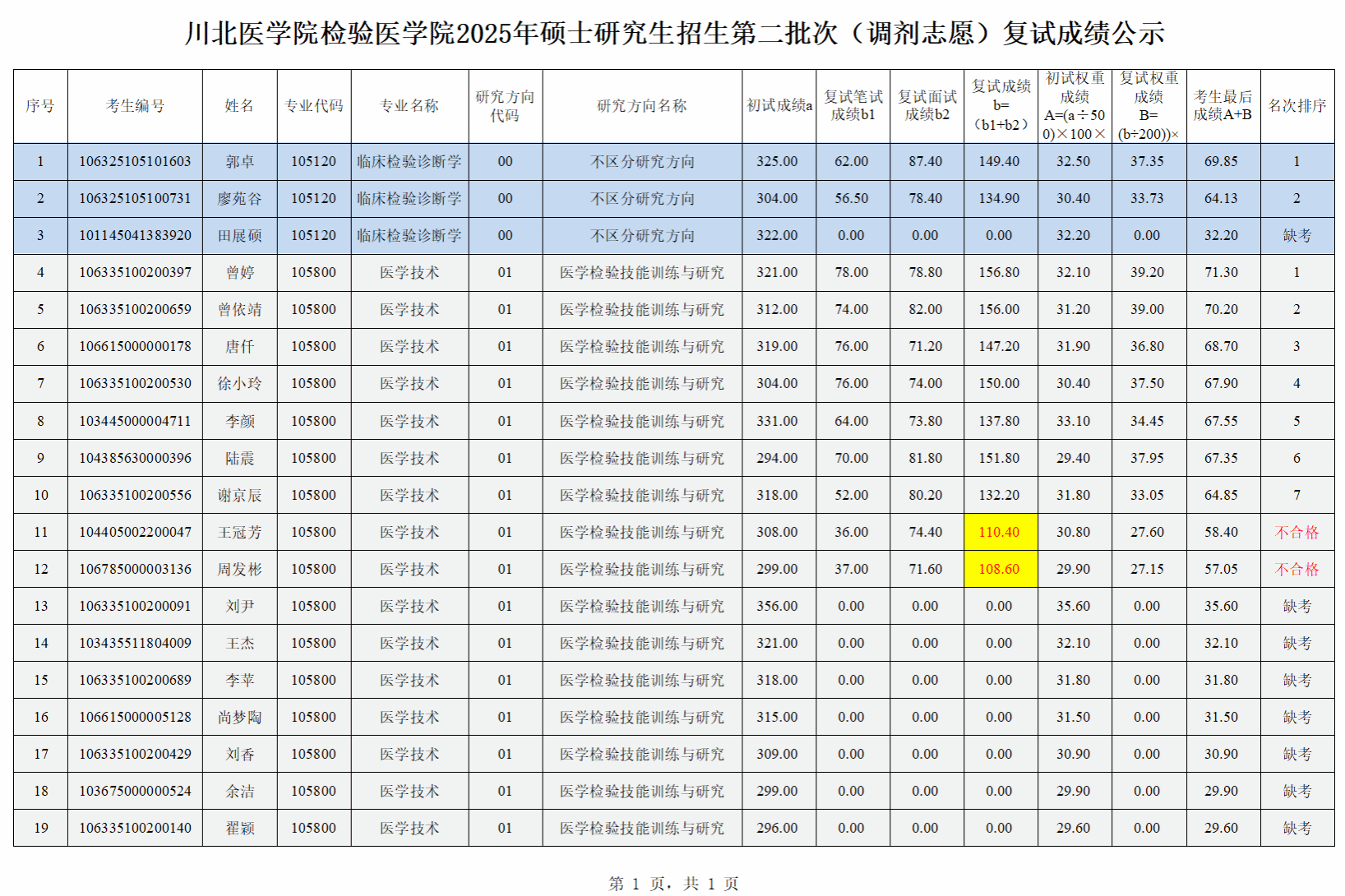This screenshot has width=1345, height=896.
Task: Click the page number footer text
Action: tap(673, 884)
